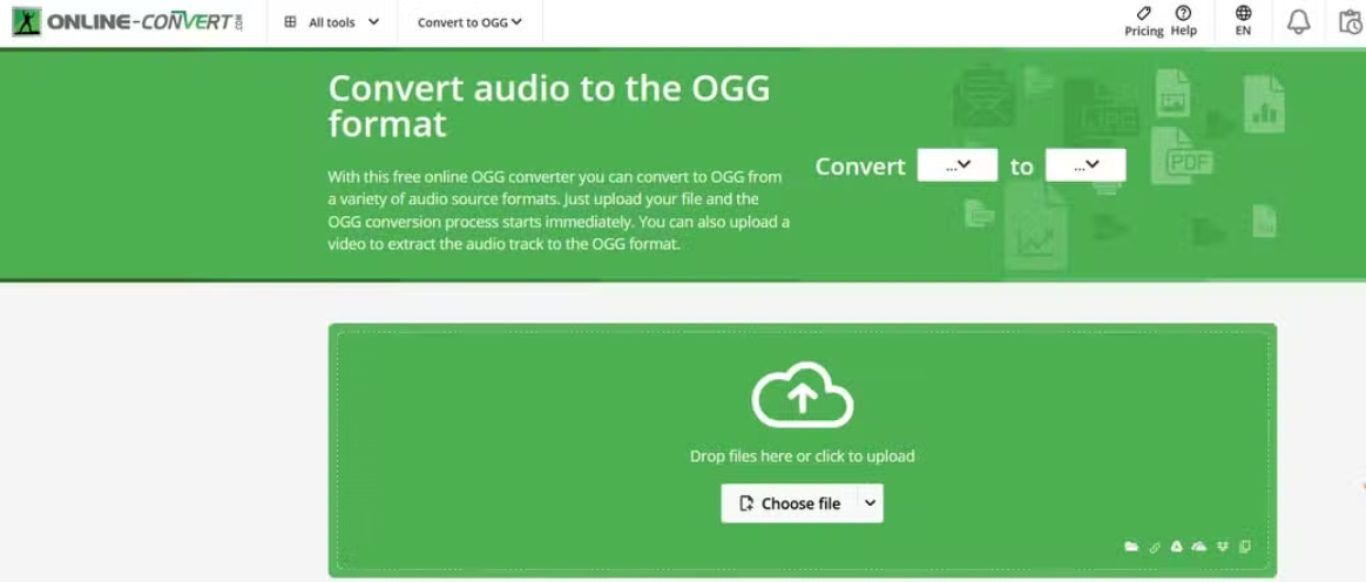Click the large cloud upload icon
Viewport: 1366px width, 582px height.
coord(802,397)
